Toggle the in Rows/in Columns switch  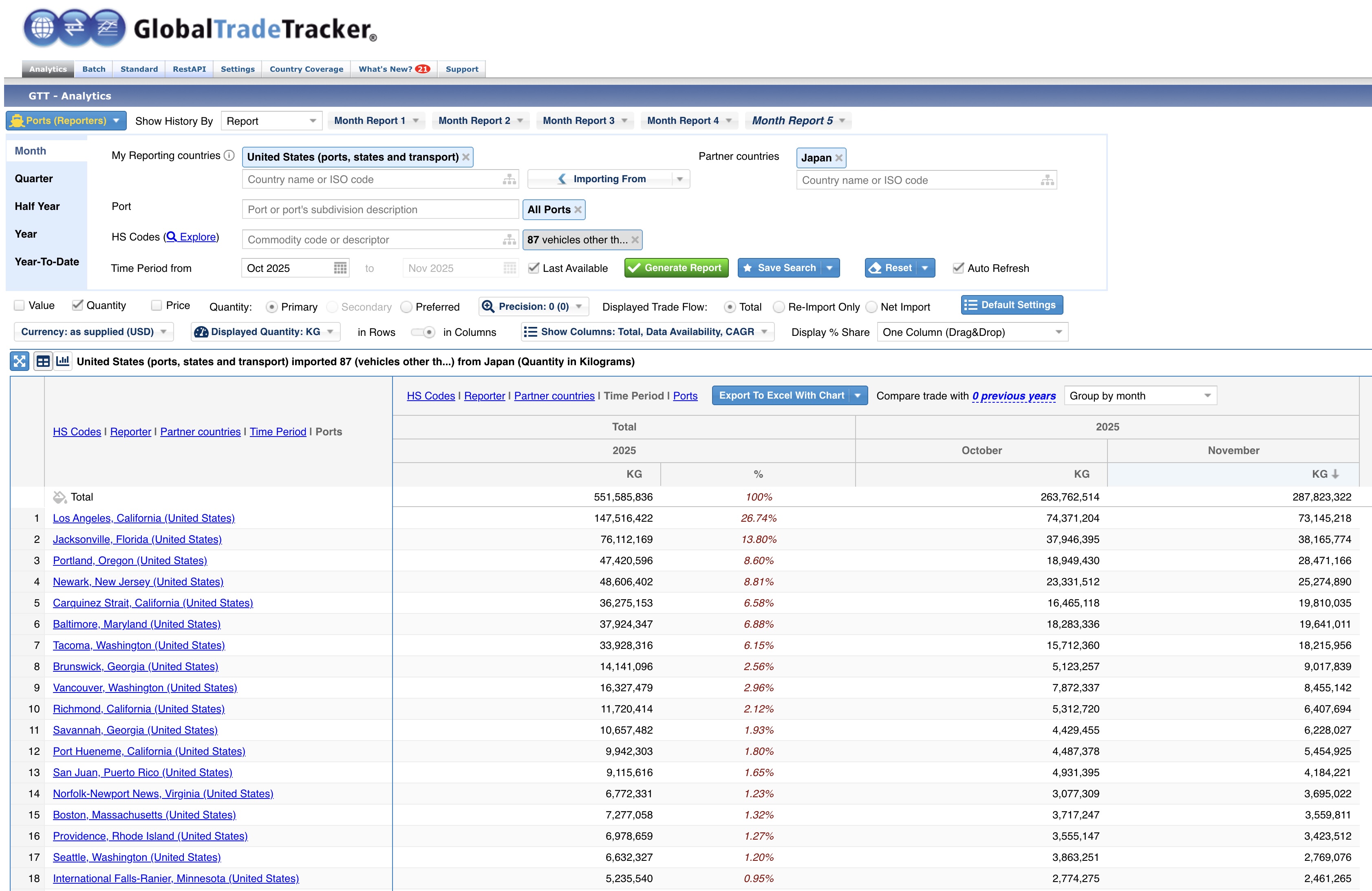point(424,332)
